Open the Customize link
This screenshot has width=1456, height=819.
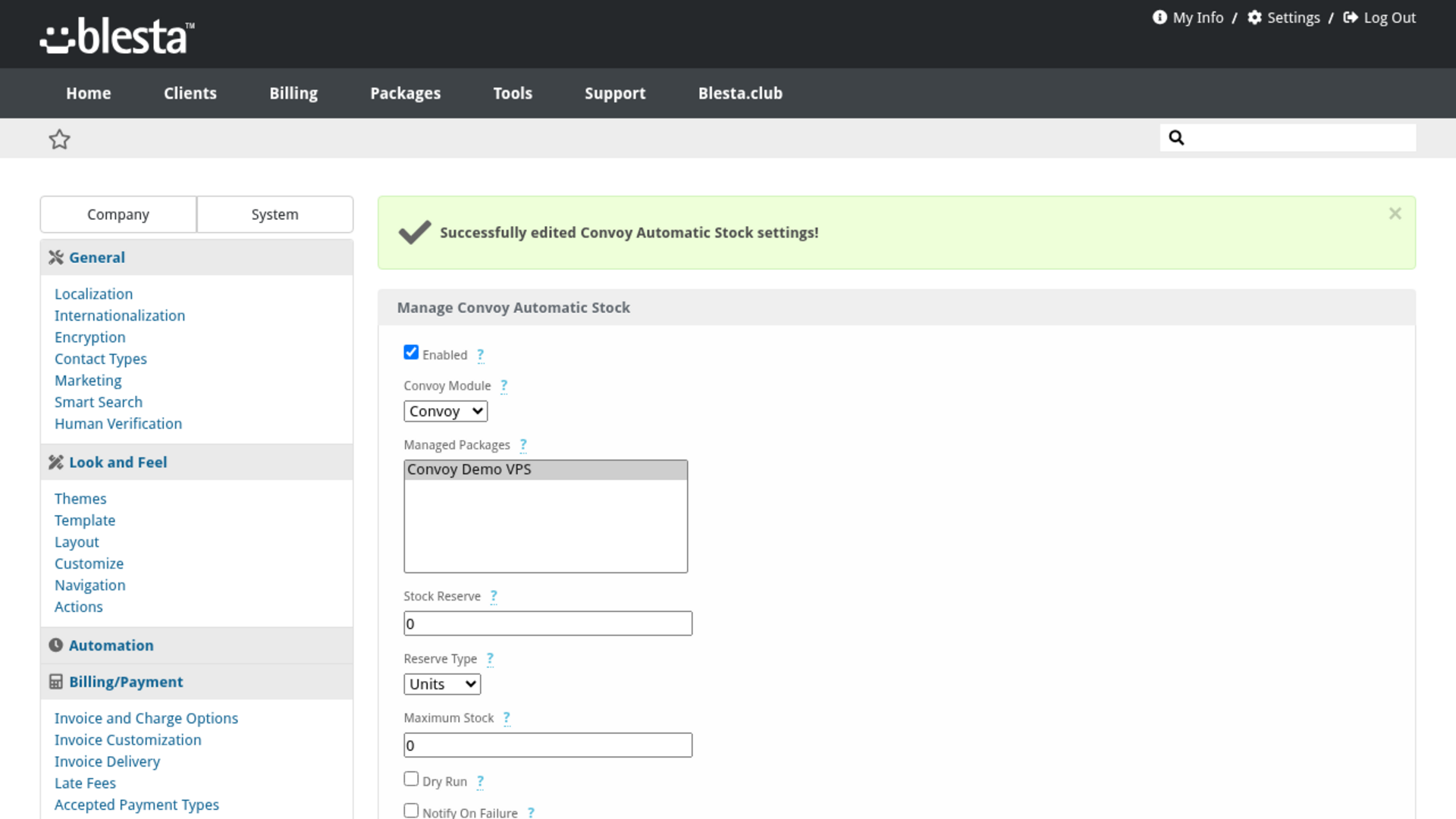tap(89, 563)
